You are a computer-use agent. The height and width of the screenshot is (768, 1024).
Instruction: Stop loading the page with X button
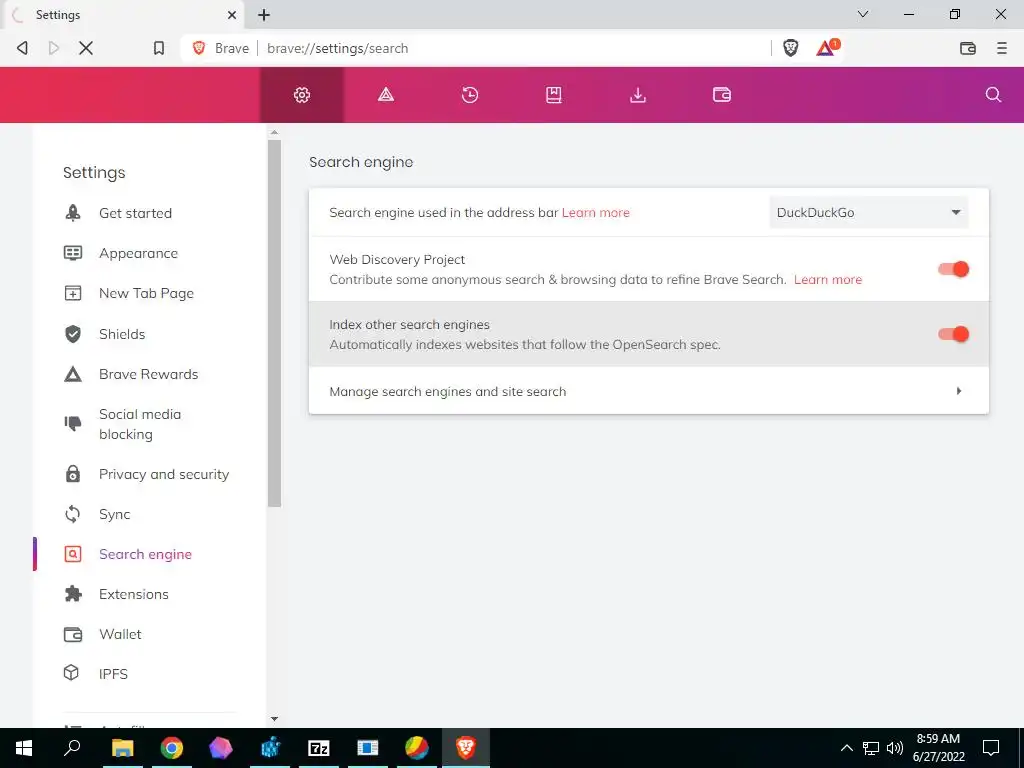click(86, 48)
